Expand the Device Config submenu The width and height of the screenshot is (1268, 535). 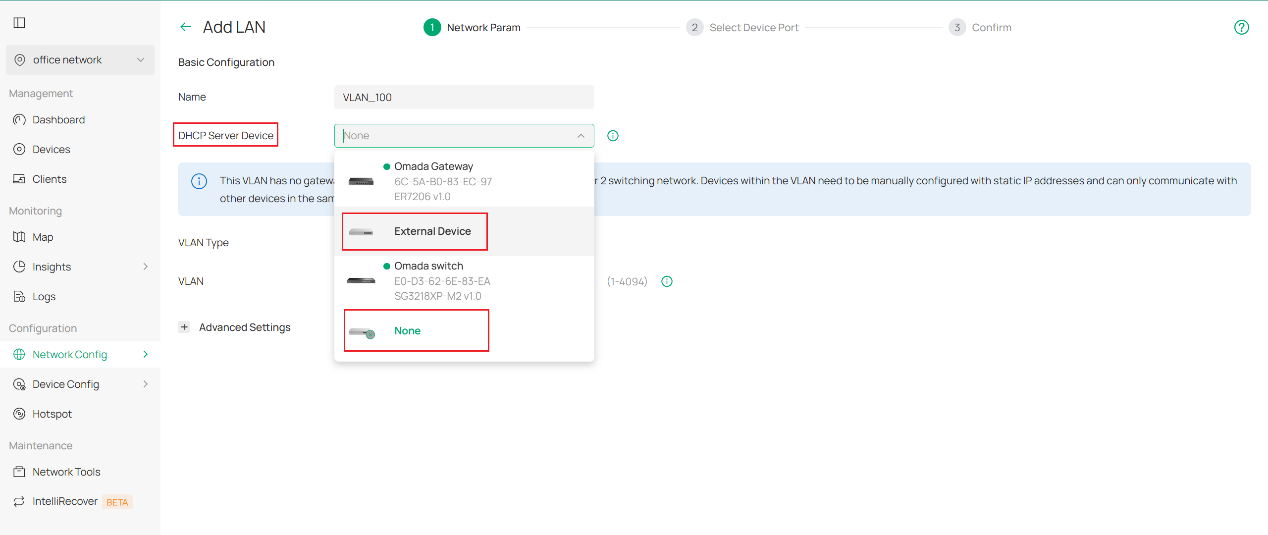[145, 384]
